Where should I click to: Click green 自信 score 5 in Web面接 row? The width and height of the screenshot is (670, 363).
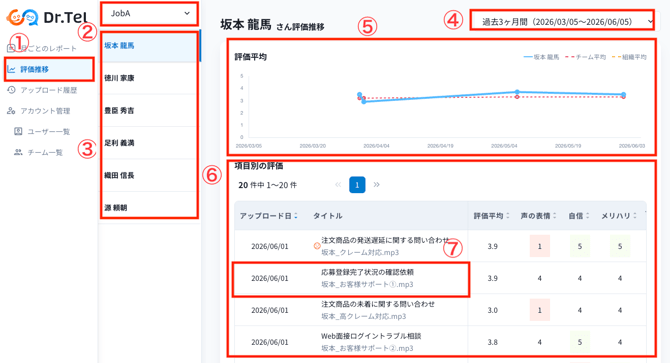click(580, 342)
